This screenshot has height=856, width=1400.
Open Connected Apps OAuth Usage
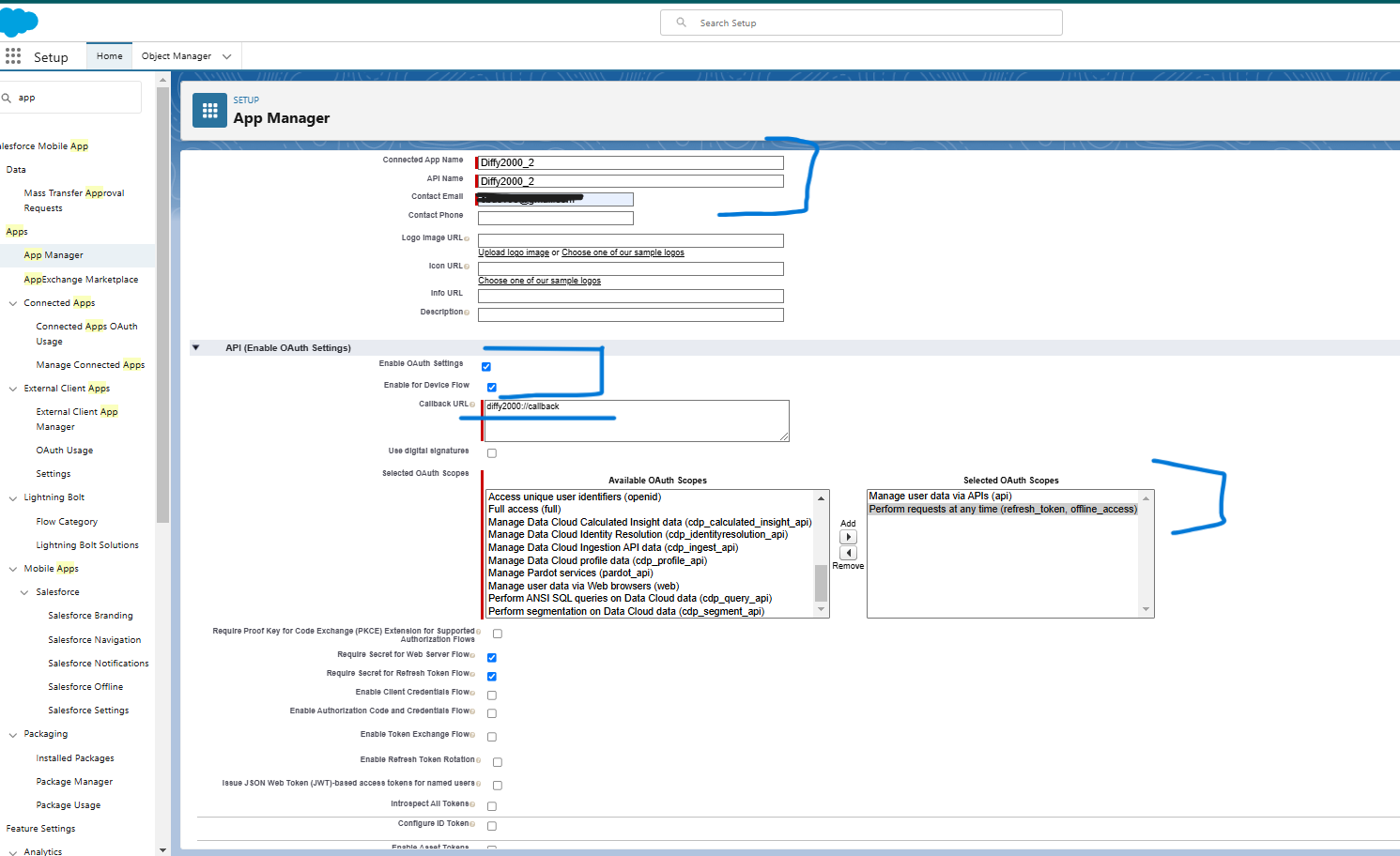[x=86, y=334]
